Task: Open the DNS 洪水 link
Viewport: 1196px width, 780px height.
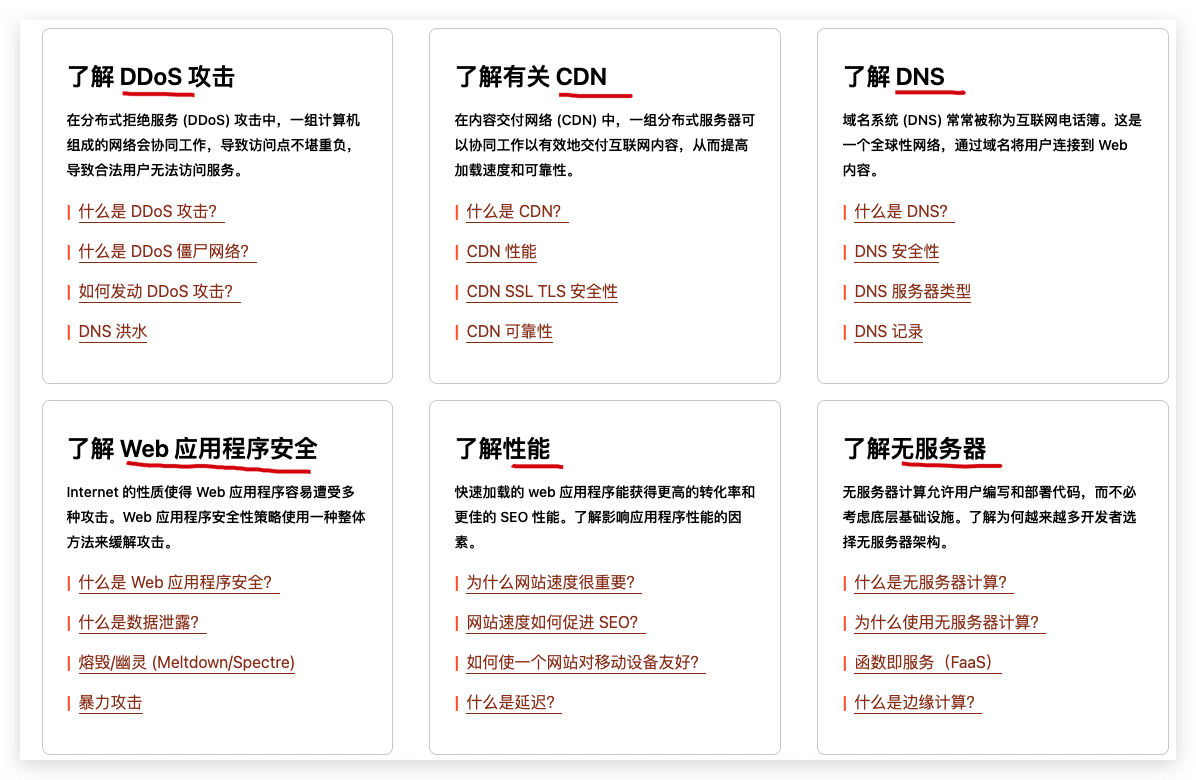Action: coord(113,332)
